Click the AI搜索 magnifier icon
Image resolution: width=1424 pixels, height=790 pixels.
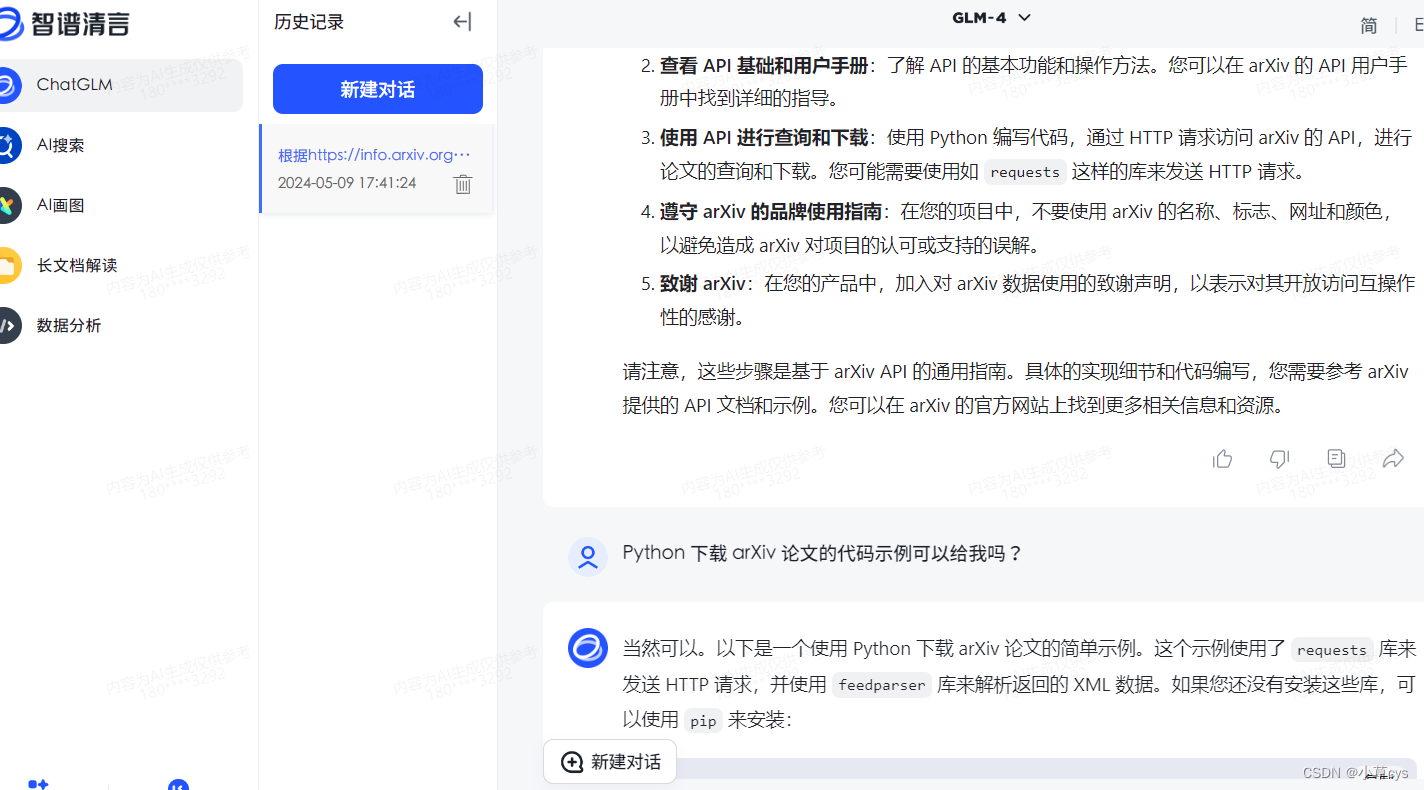8,145
